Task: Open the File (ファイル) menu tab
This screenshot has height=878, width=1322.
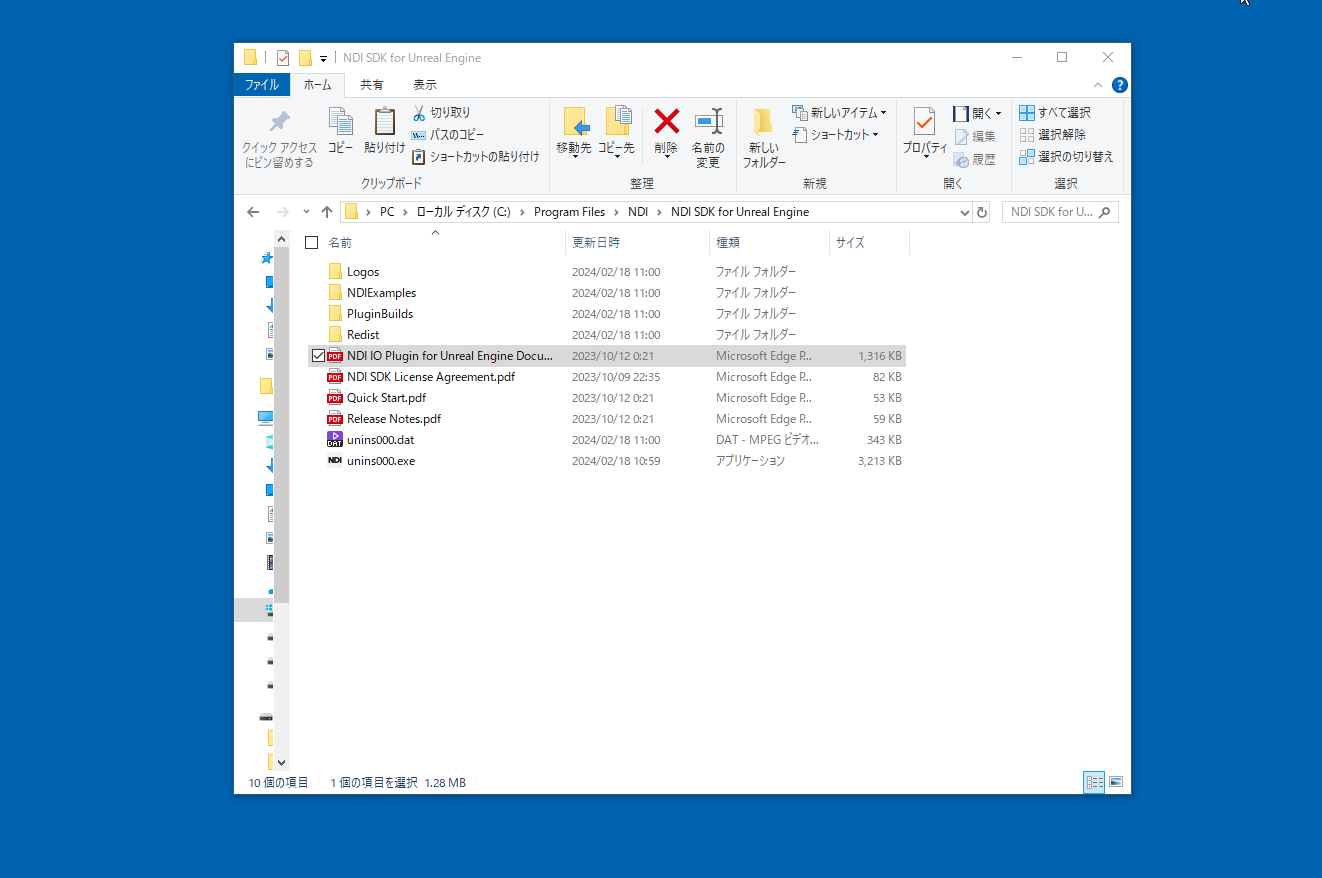Action: click(262, 85)
